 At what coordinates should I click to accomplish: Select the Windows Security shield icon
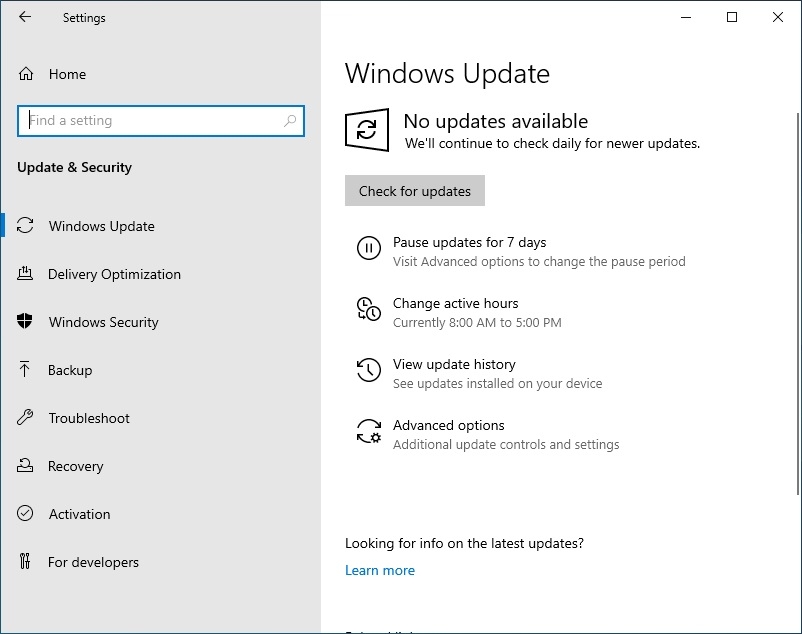coord(26,322)
